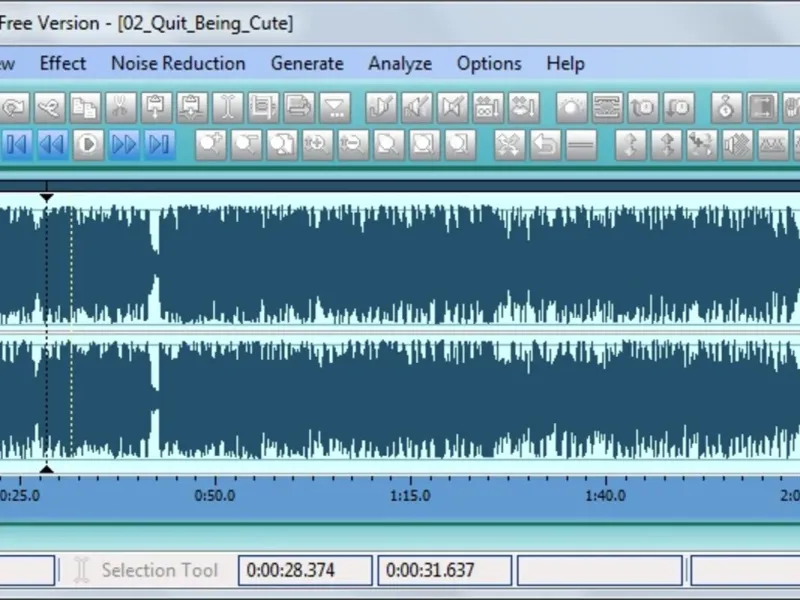Click the Zoom In magnifier plus icon
The height and width of the screenshot is (600, 800).
tap(211, 145)
